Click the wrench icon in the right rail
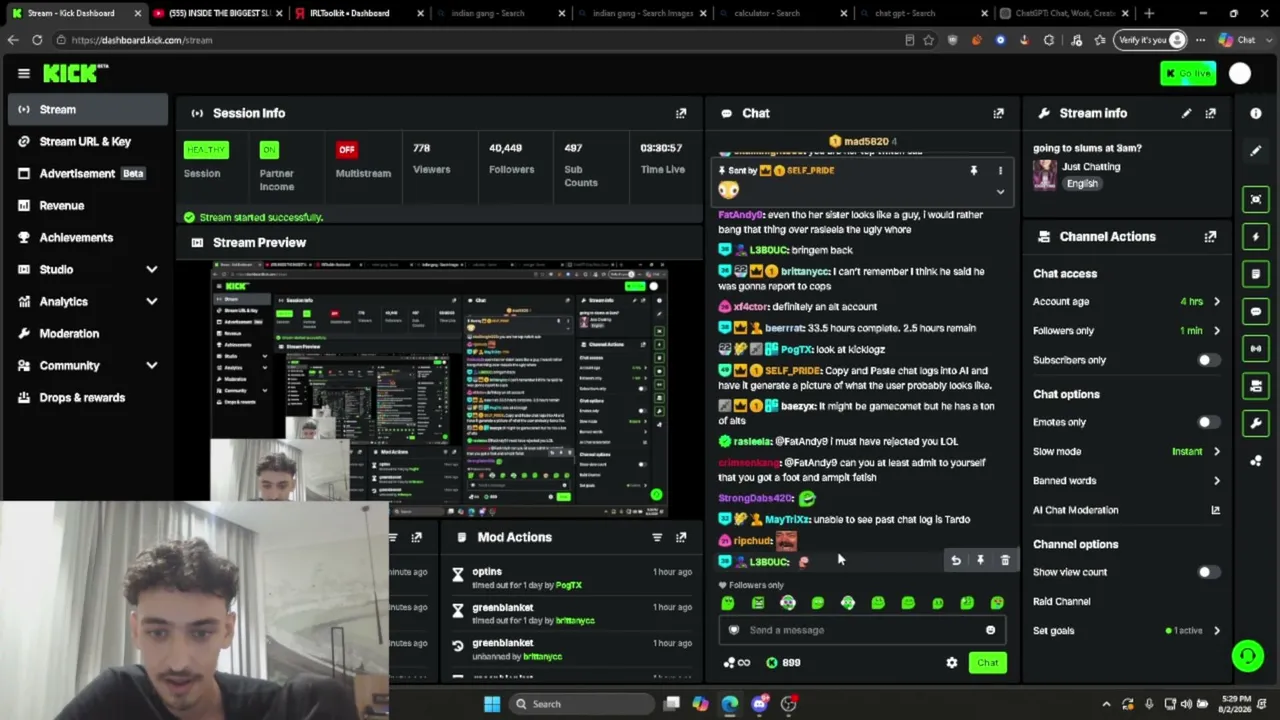This screenshot has height=720, width=1280. 1256,423
